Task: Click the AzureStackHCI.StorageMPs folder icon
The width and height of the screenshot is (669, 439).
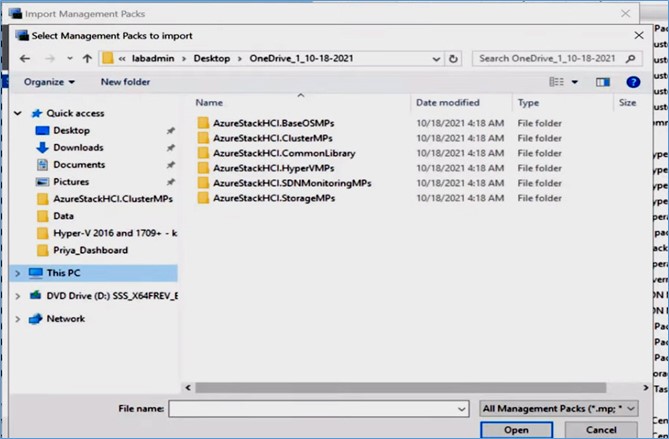Action: pyautogui.click(x=203, y=198)
